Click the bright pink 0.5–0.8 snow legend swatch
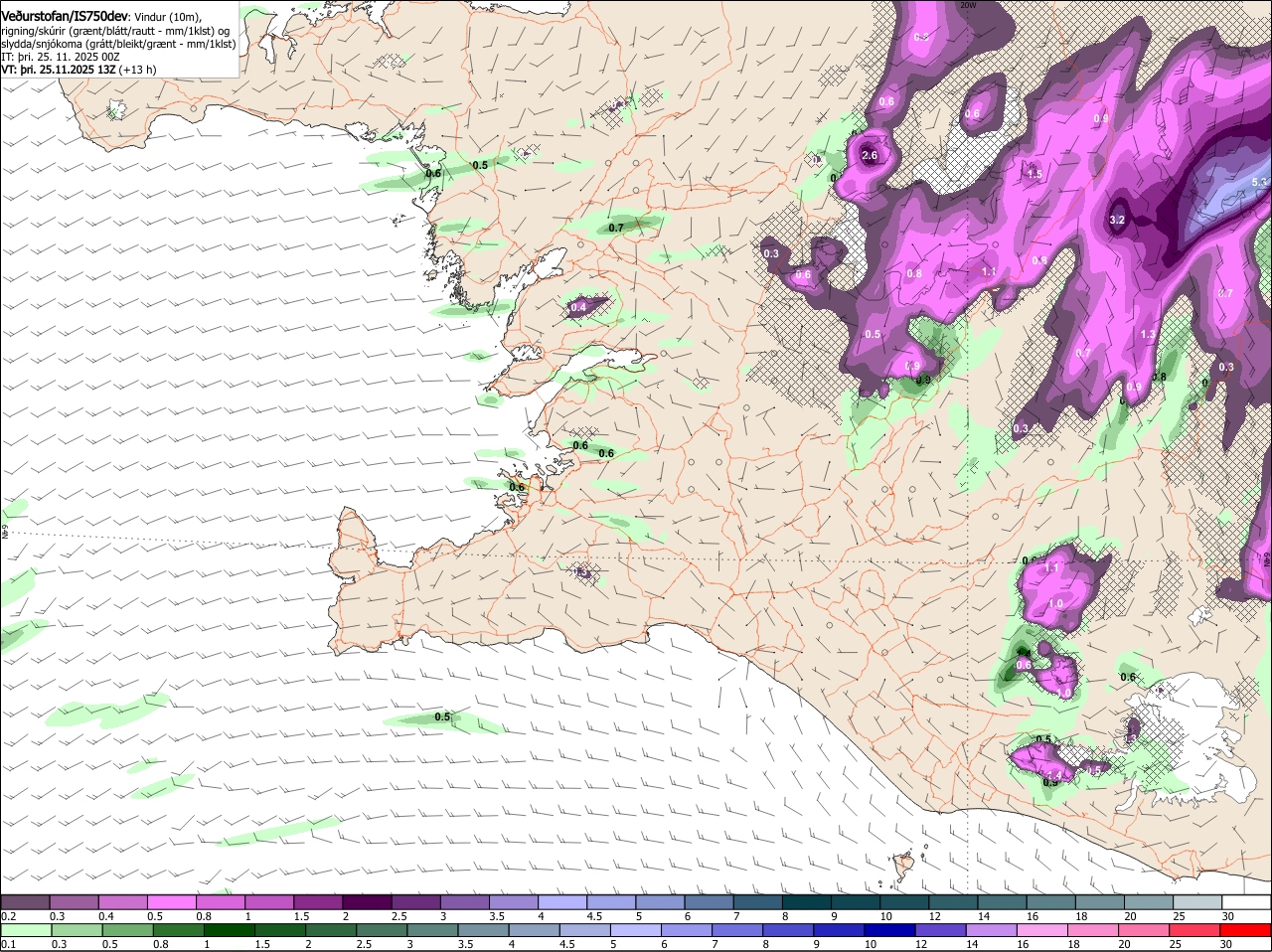This screenshot has height=952, width=1272. point(171,902)
